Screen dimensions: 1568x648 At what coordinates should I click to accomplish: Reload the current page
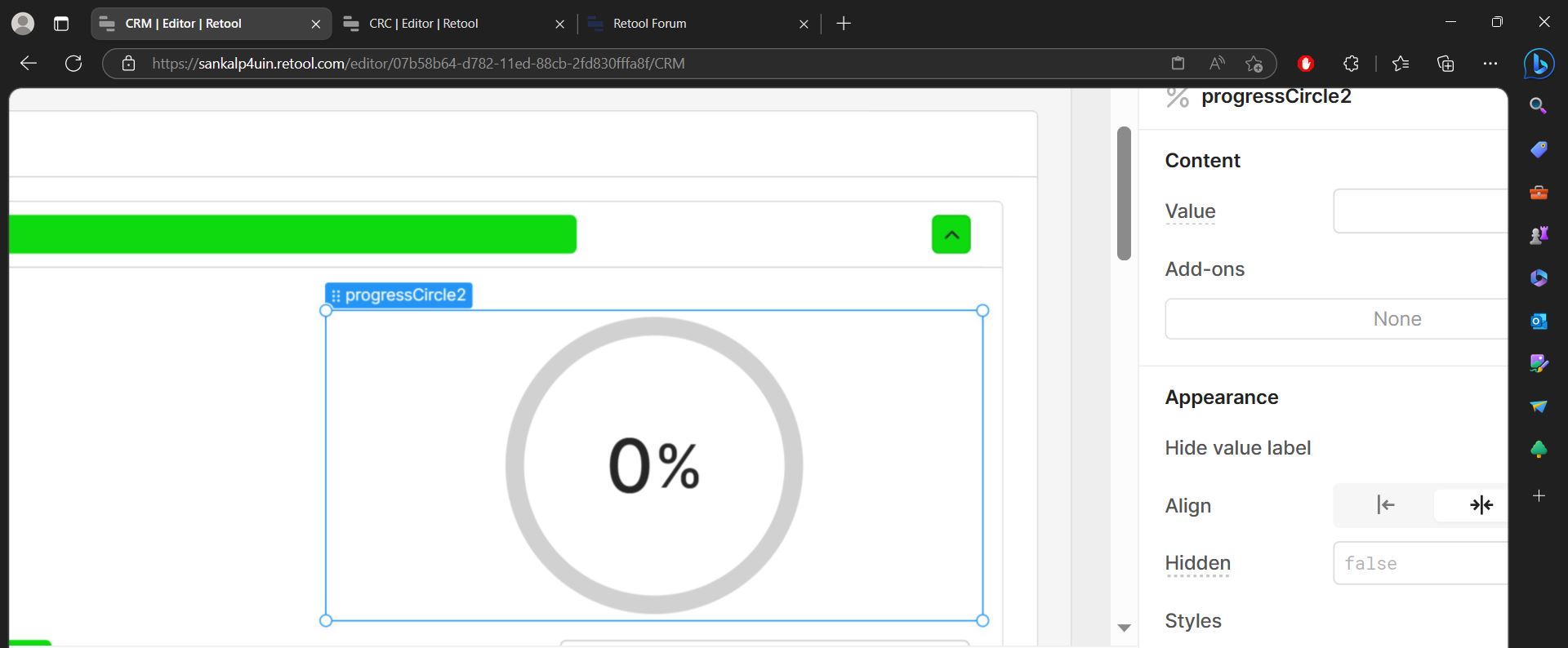[x=73, y=63]
